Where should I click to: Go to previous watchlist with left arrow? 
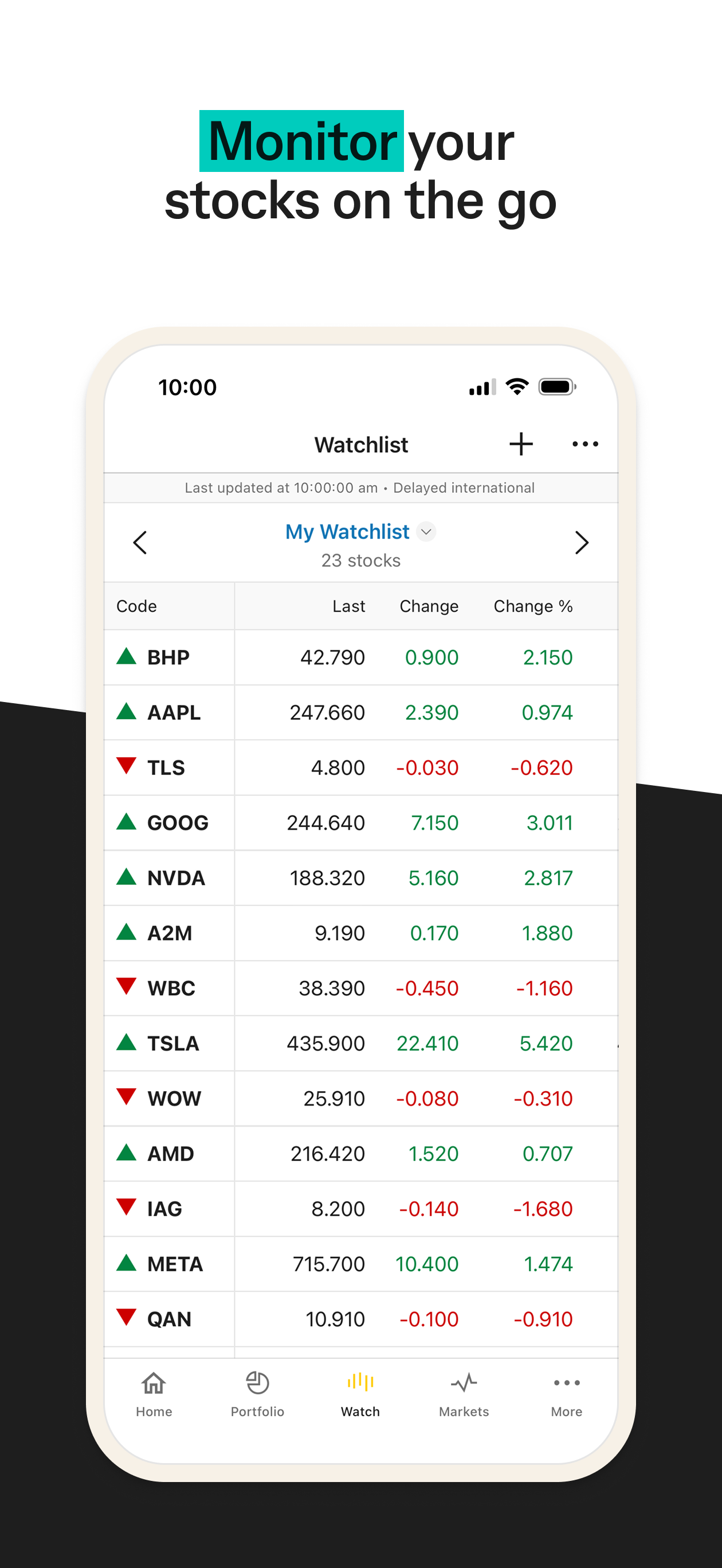click(x=140, y=542)
